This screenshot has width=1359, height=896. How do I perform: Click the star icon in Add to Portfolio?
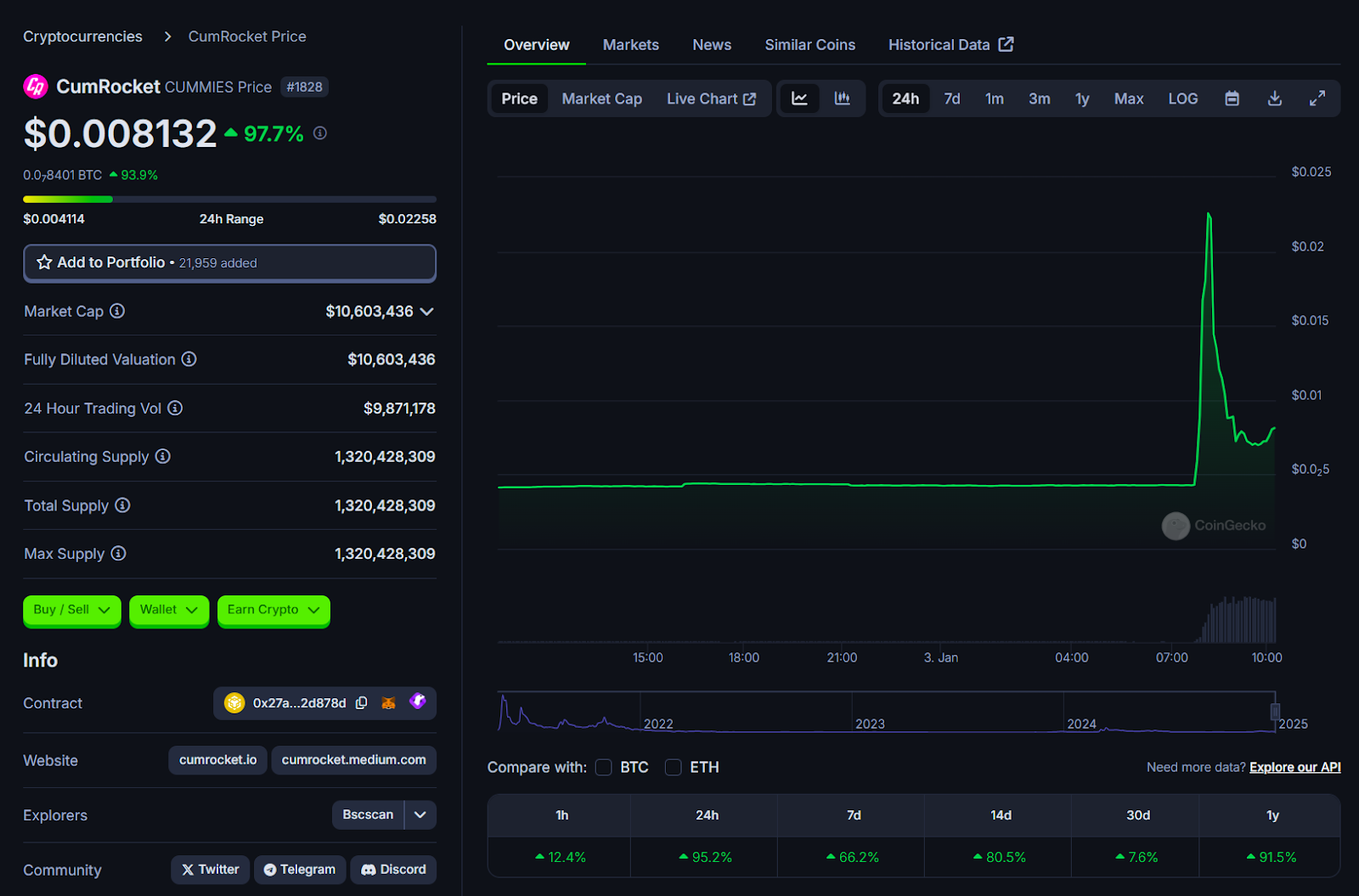(x=44, y=262)
